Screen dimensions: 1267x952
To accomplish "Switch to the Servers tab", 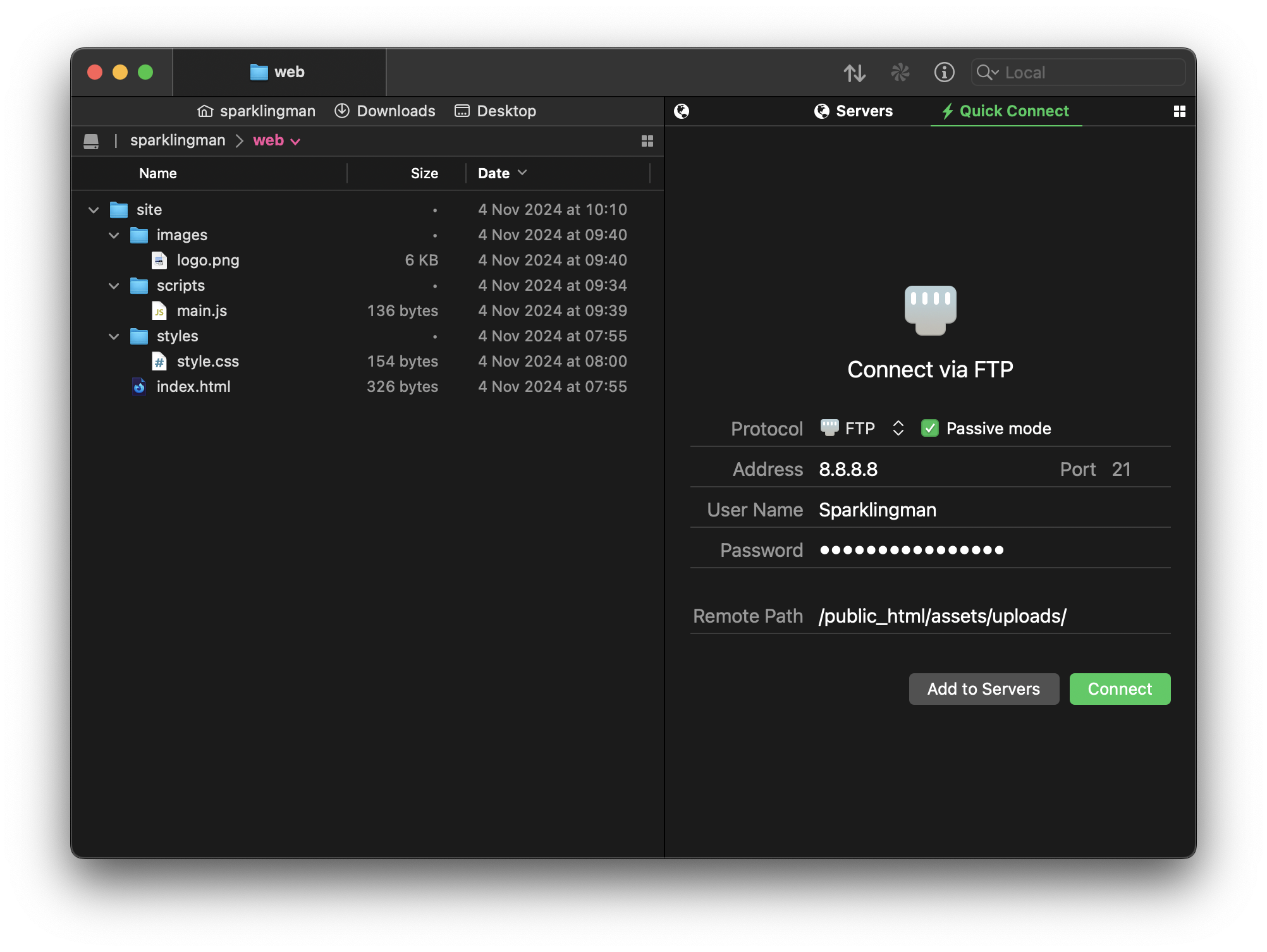I will 853,111.
